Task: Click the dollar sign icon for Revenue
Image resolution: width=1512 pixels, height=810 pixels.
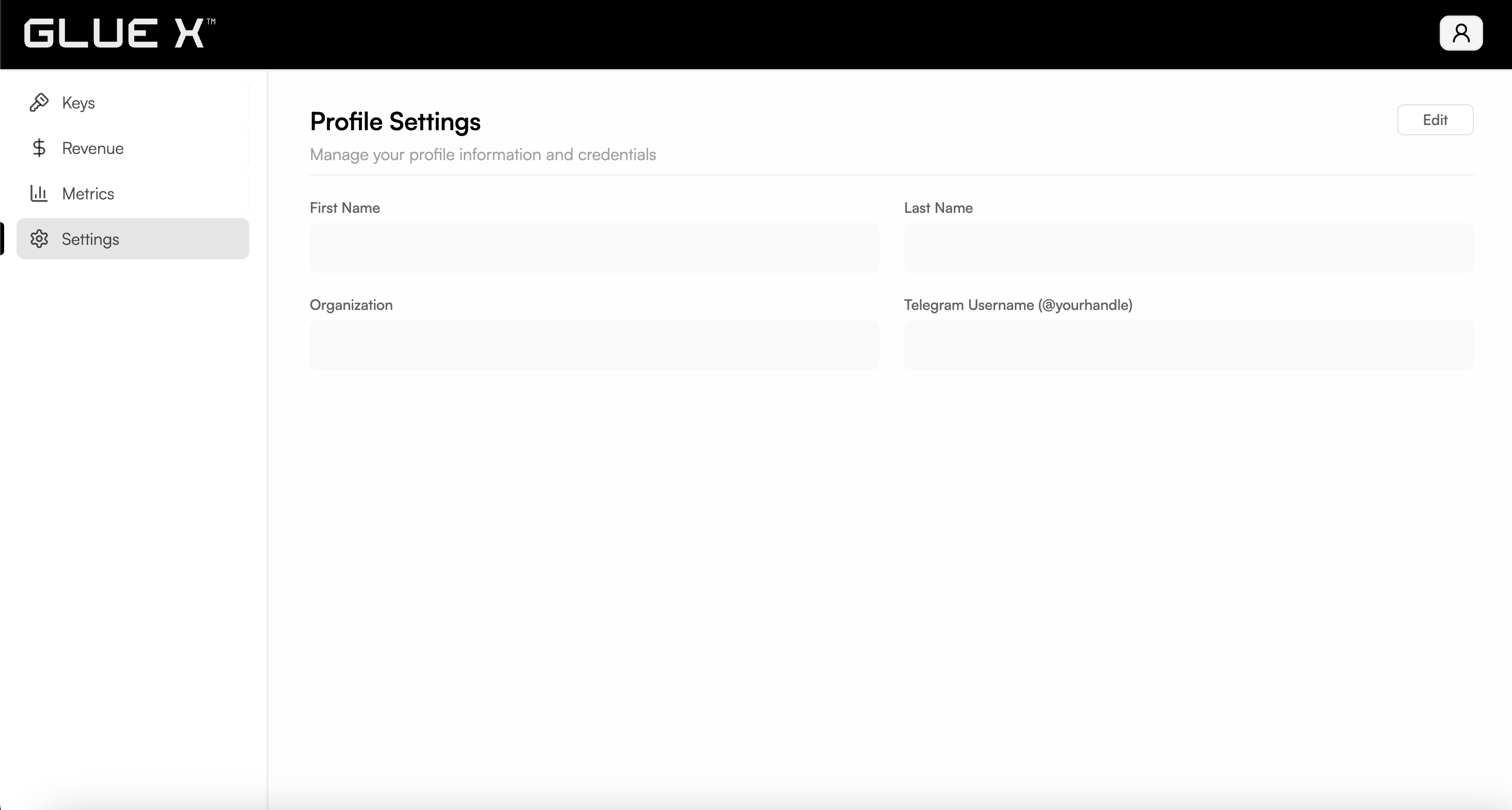Action: click(39, 148)
